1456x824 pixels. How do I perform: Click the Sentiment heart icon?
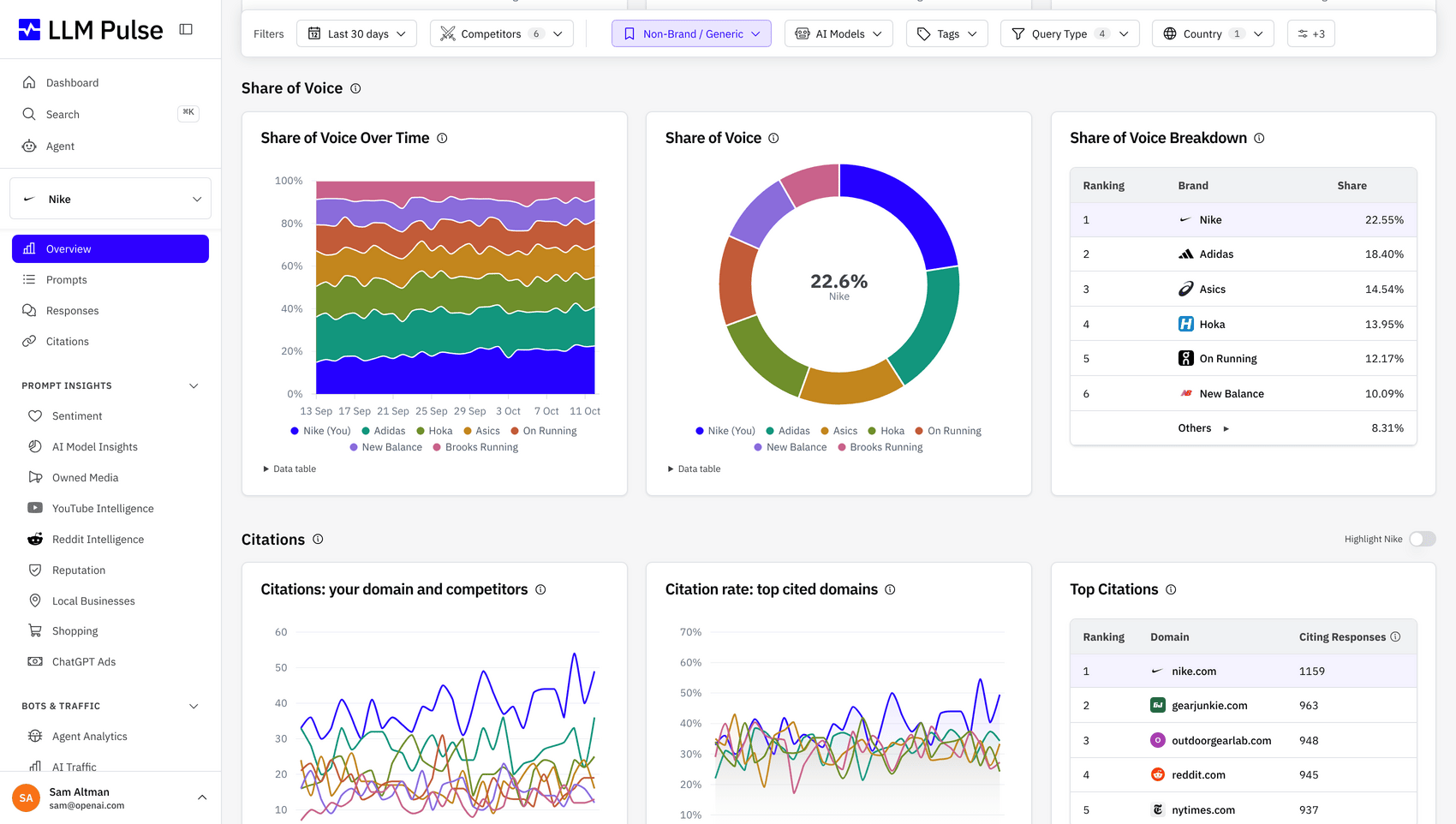[35, 416]
